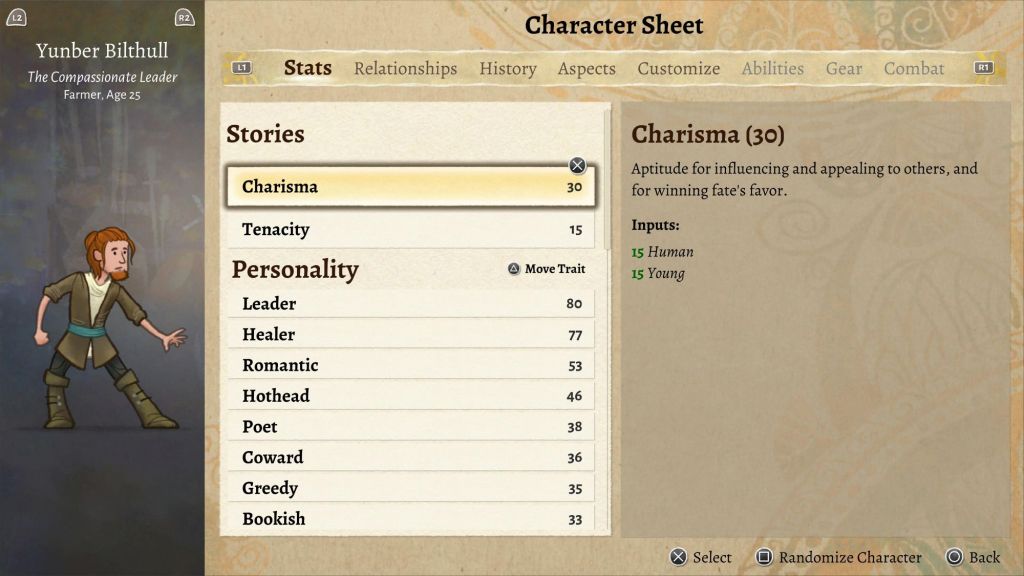Click the L1 tab-left icon

[241, 68]
